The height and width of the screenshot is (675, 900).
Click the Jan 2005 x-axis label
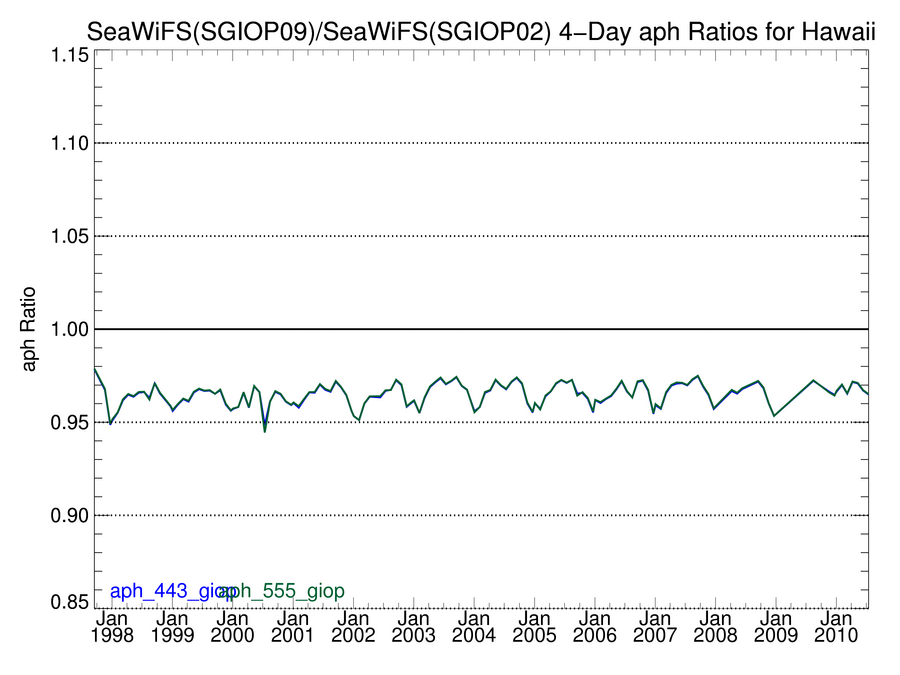coord(535,627)
